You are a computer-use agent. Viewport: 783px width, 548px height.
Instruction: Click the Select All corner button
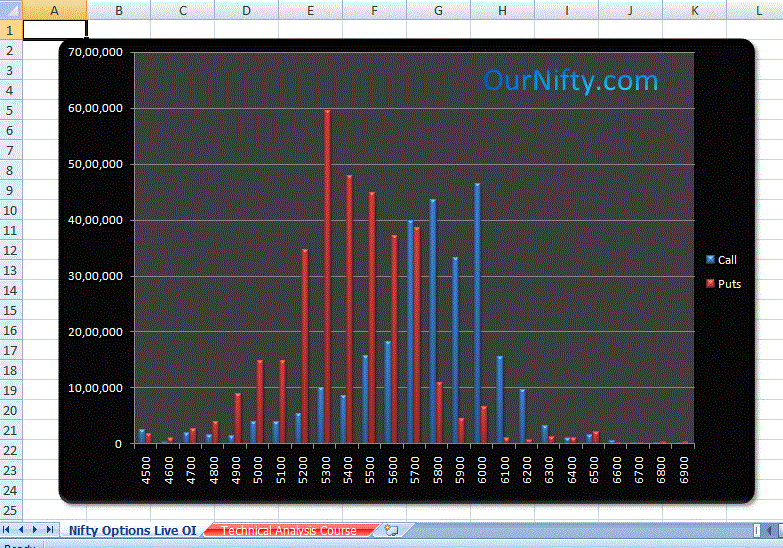[11, 9]
